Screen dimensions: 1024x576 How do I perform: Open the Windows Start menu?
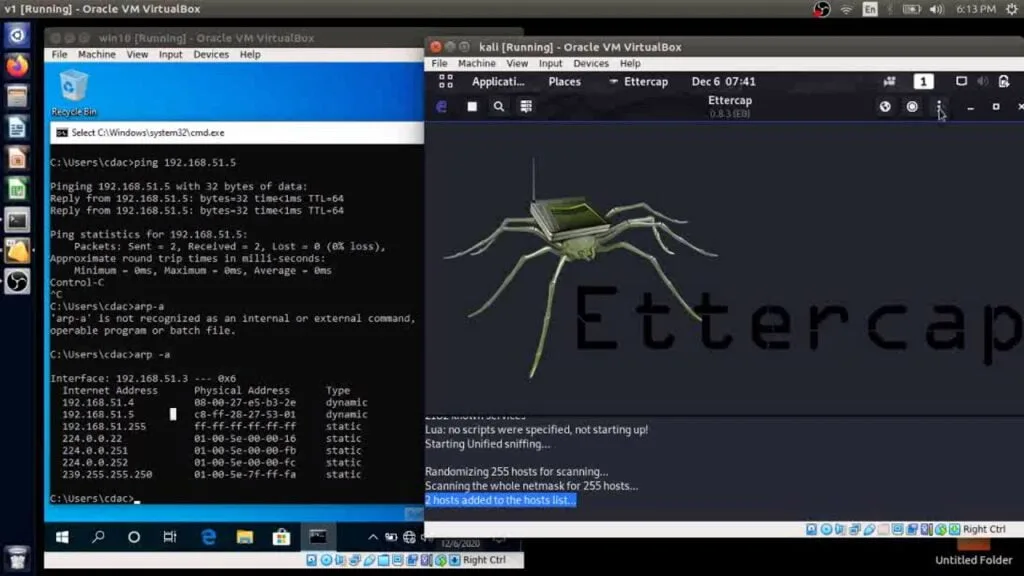pos(63,537)
